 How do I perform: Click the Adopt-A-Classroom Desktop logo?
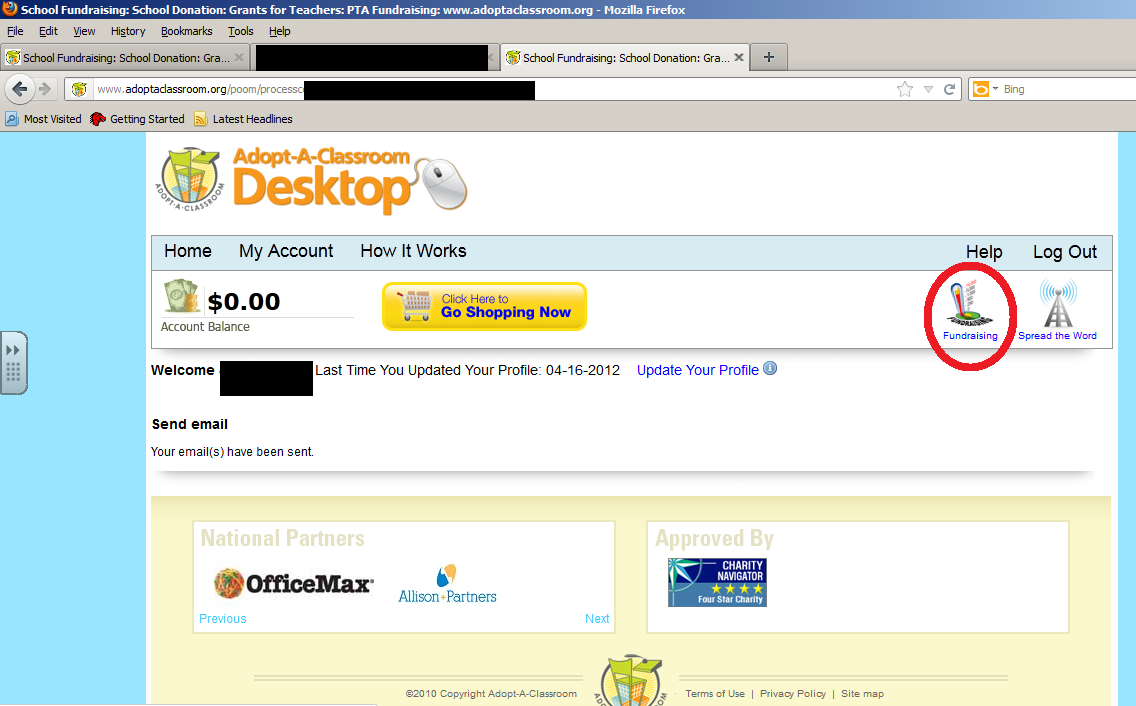pyautogui.click(x=312, y=181)
